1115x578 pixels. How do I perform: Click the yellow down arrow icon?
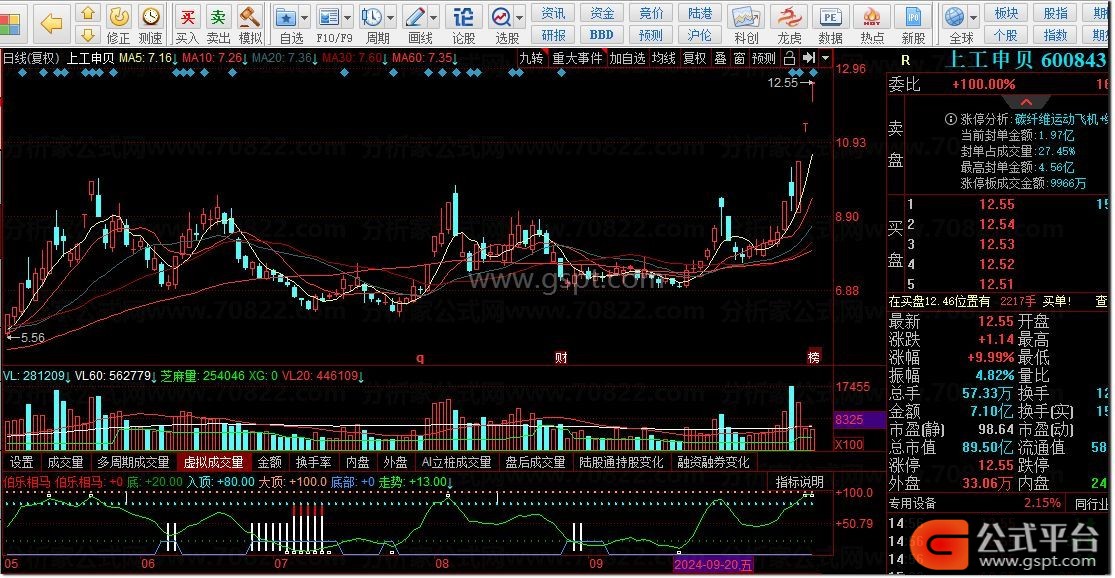tap(87, 34)
